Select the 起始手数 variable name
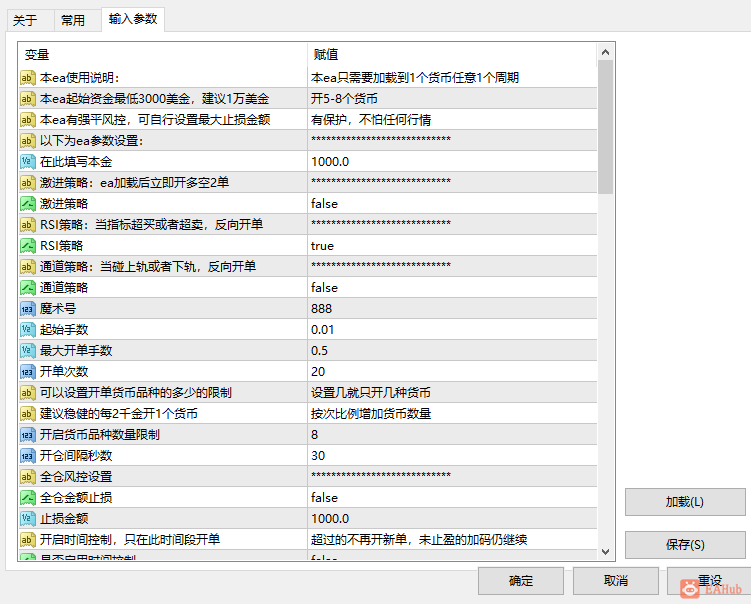 coord(64,330)
